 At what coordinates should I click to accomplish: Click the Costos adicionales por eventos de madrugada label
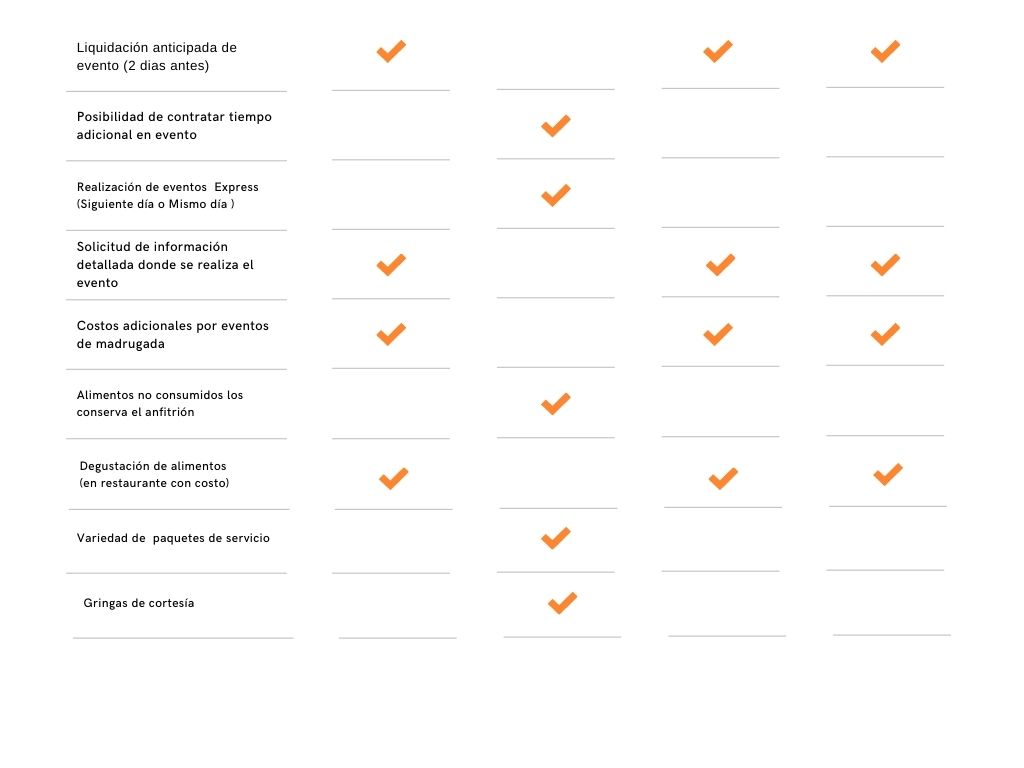pyautogui.click(x=172, y=335)
